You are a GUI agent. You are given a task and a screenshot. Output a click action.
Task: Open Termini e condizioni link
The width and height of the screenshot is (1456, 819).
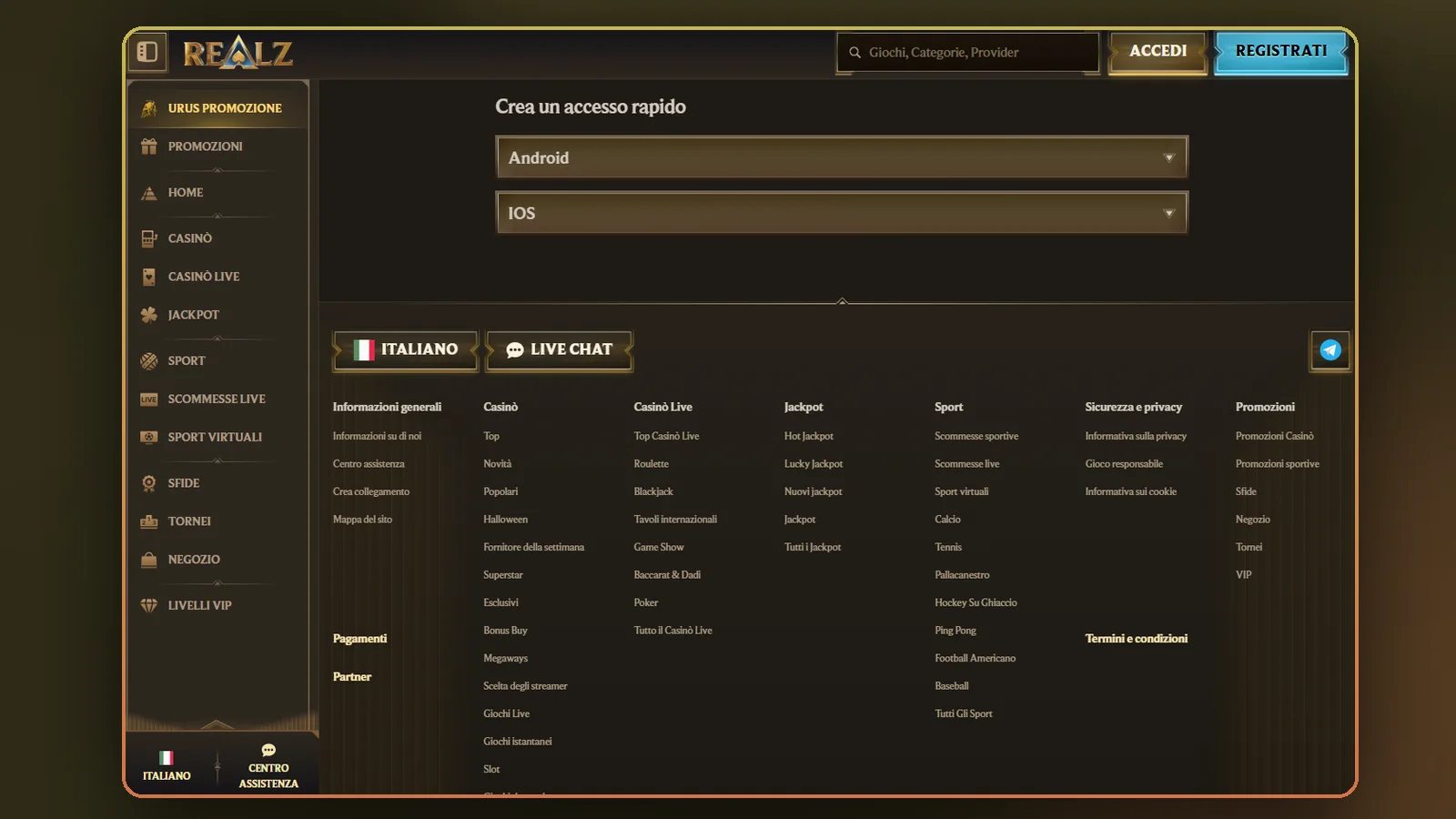tap(1136, 639)
